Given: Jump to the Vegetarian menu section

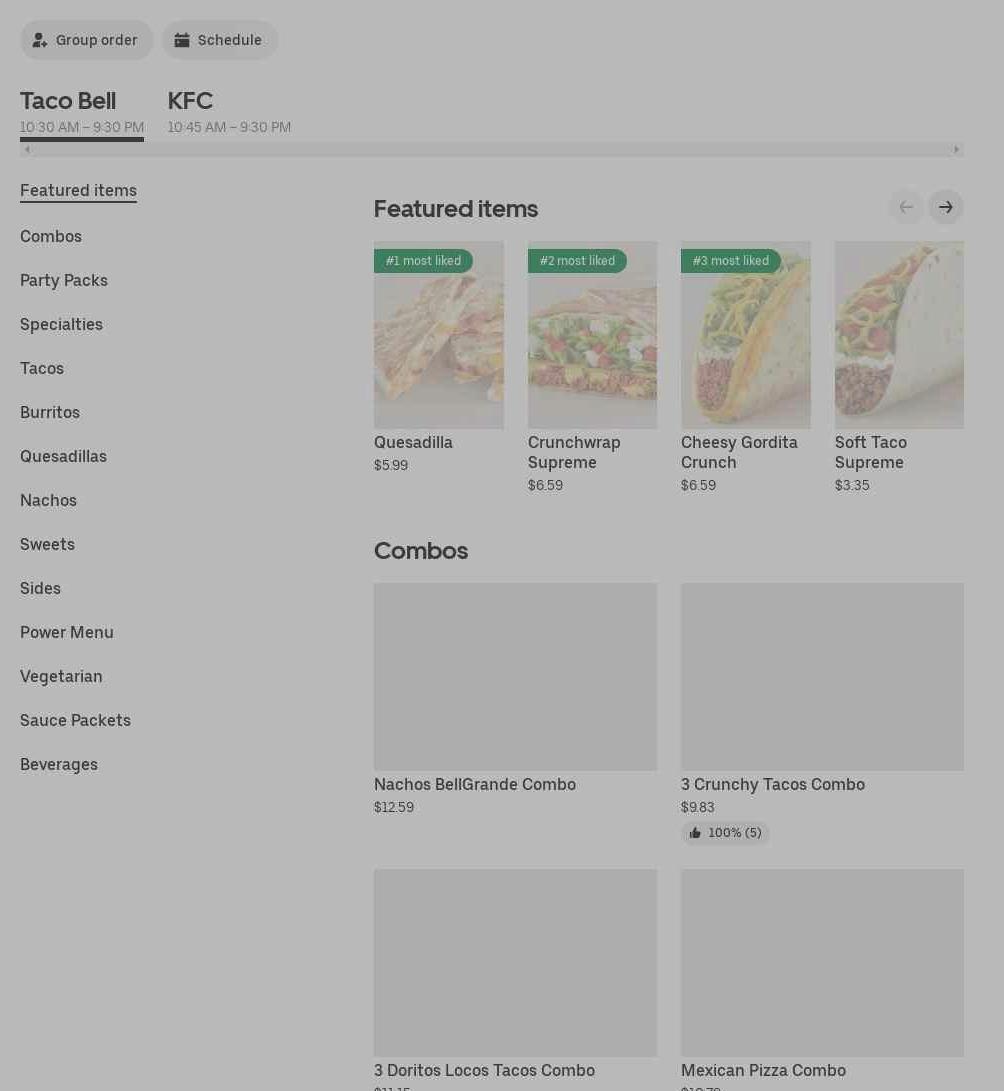Looking at the screenshot, I should point(61,676).
